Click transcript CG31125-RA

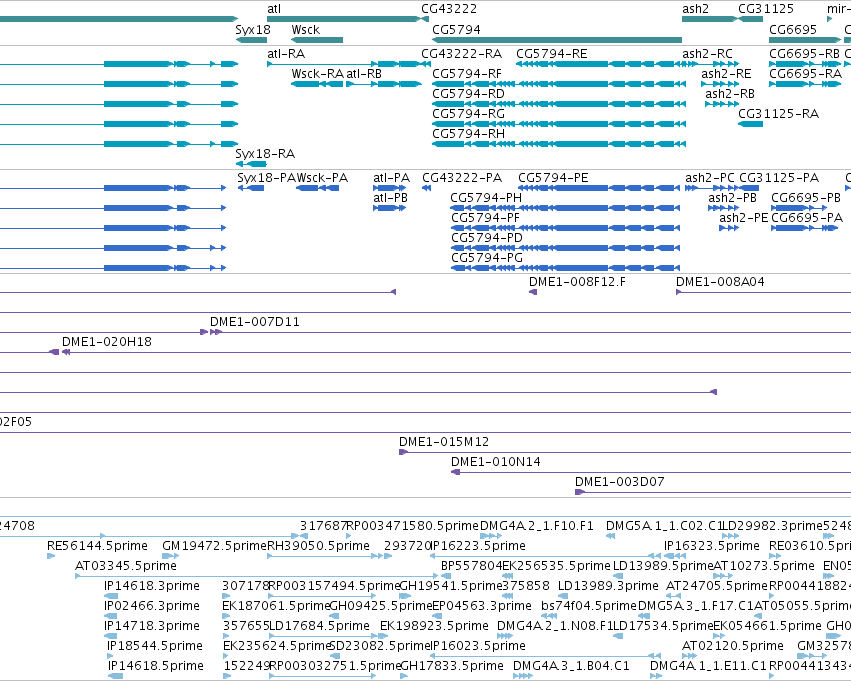[x=778, y=114]
